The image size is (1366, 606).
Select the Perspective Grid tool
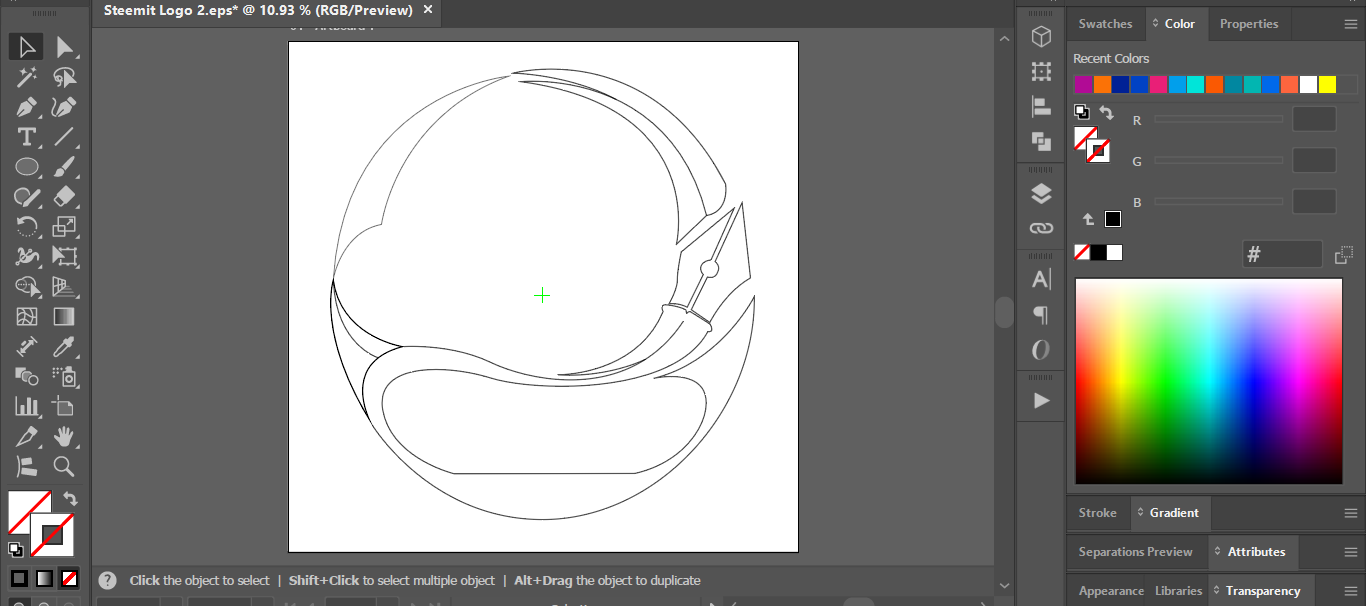[x=65, y=287]
